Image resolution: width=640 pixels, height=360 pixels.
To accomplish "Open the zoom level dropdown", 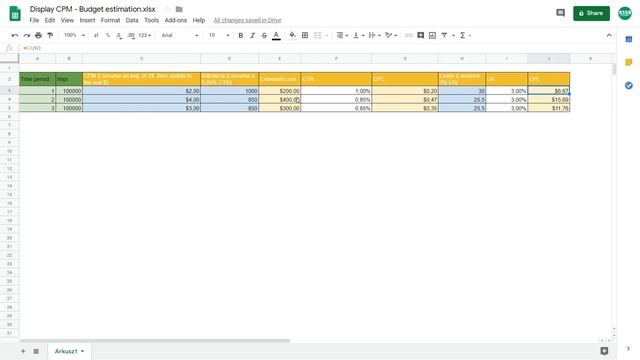I will tap(74, 36).
